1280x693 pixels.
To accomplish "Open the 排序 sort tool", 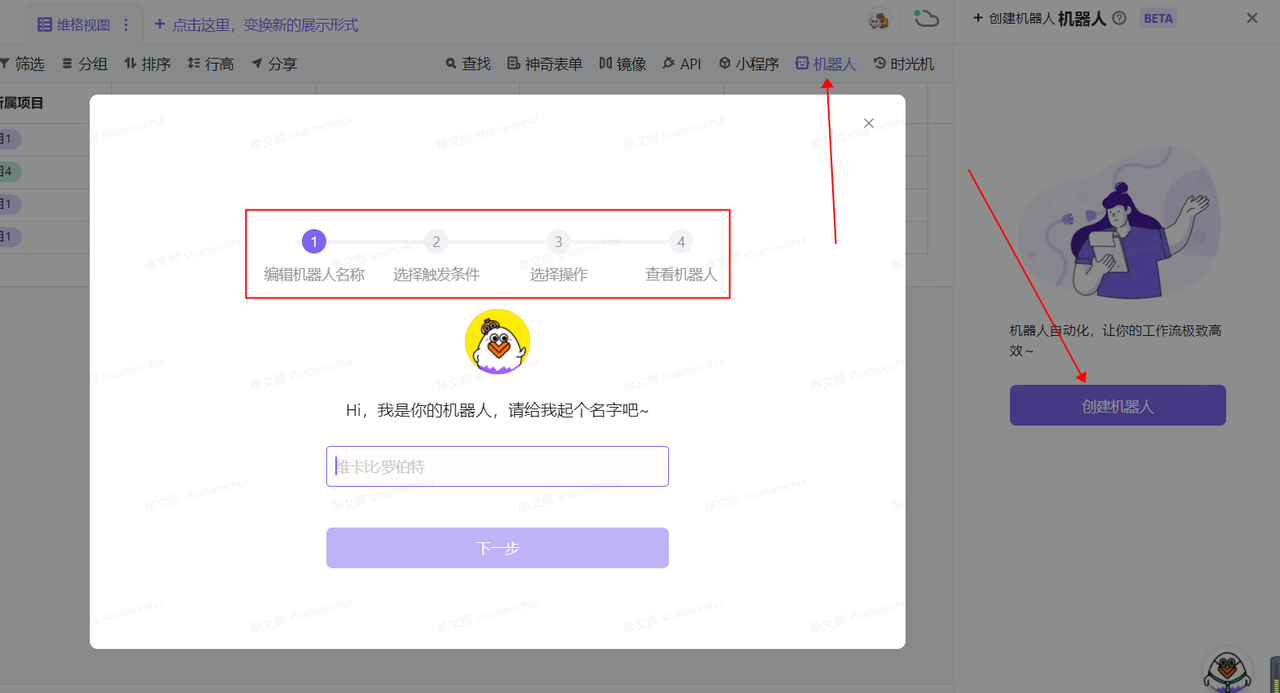I will pyautogui.click(x=147, y=64).
